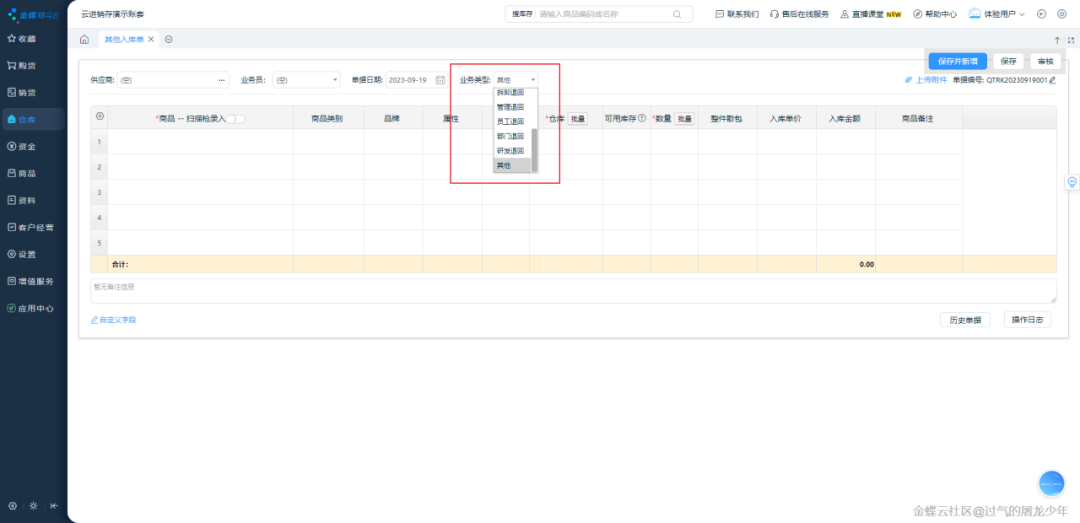The height and width of the screenshot is (523, 1080).
Task: Open the 销货 sales sidebar module
Action: point(21,92)
